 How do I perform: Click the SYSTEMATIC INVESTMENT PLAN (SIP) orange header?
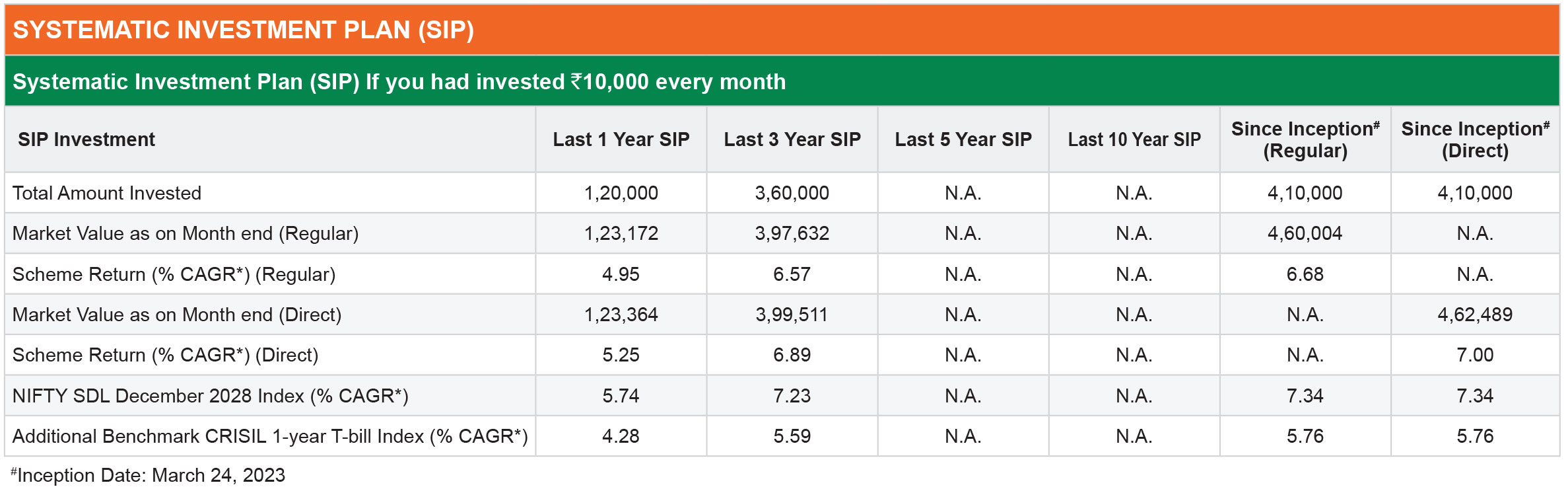782,30
